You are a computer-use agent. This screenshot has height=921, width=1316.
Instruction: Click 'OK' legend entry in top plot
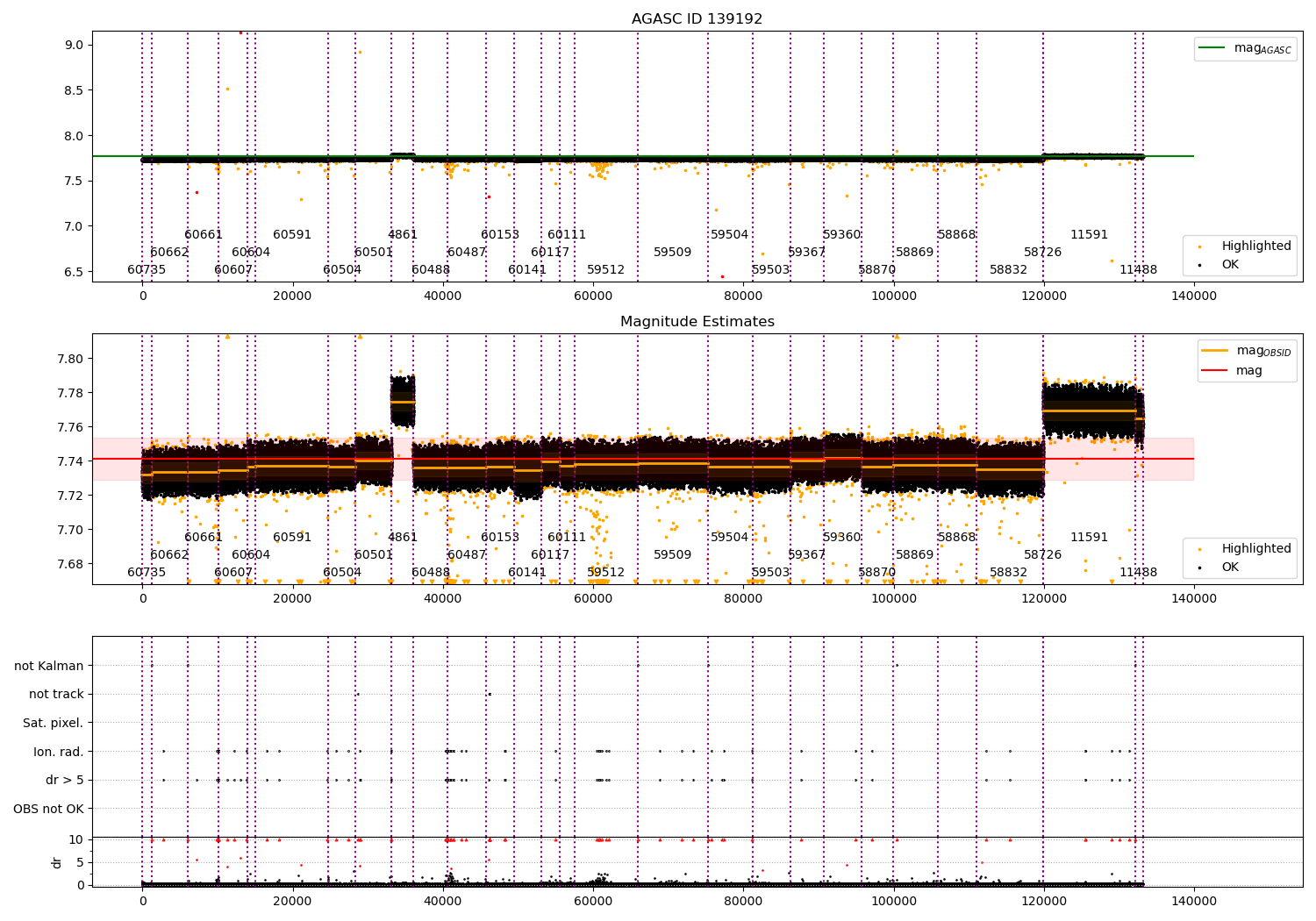pos(1230,264)
